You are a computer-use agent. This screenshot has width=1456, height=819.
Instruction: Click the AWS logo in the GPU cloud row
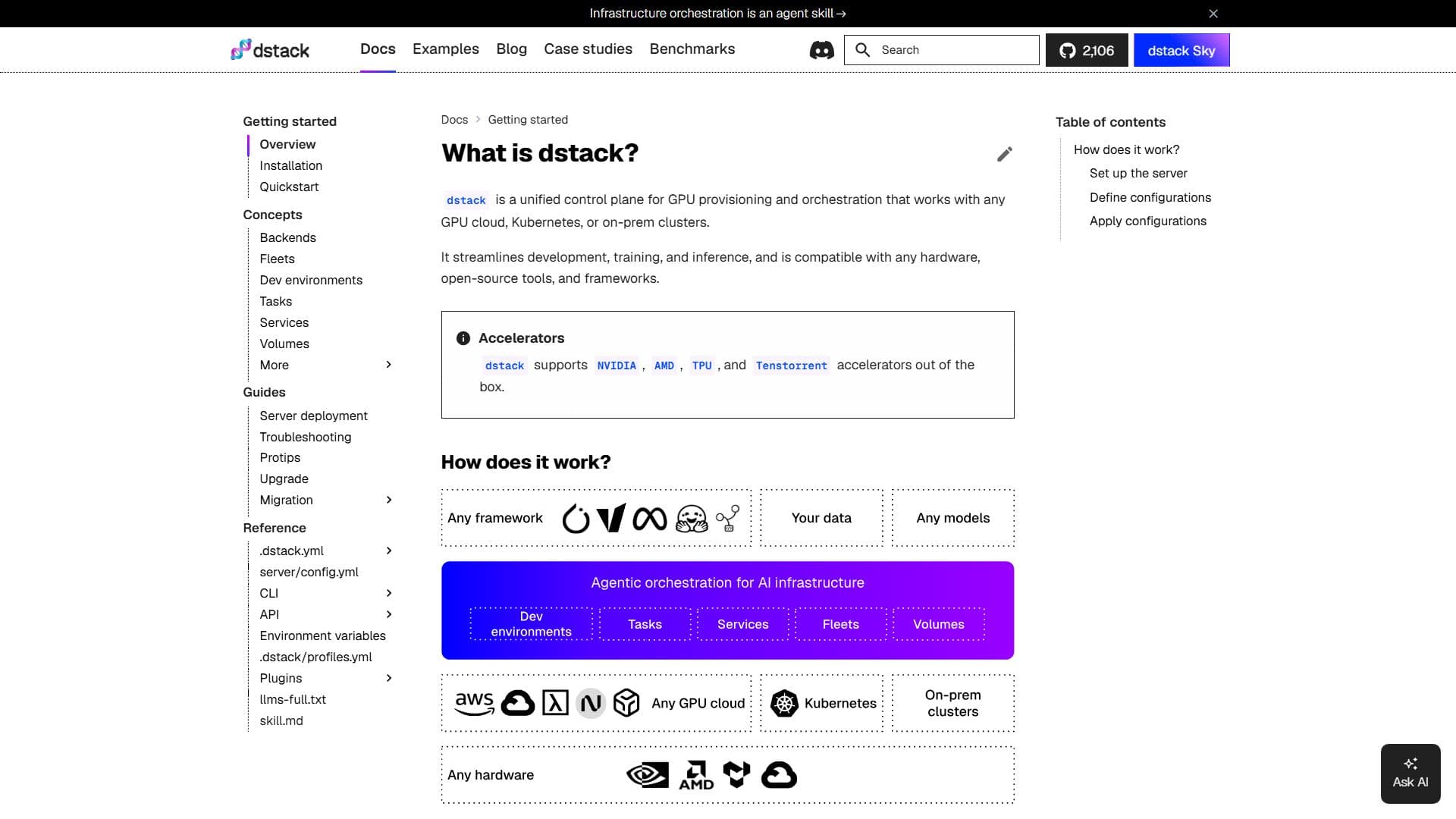(475, 704)
